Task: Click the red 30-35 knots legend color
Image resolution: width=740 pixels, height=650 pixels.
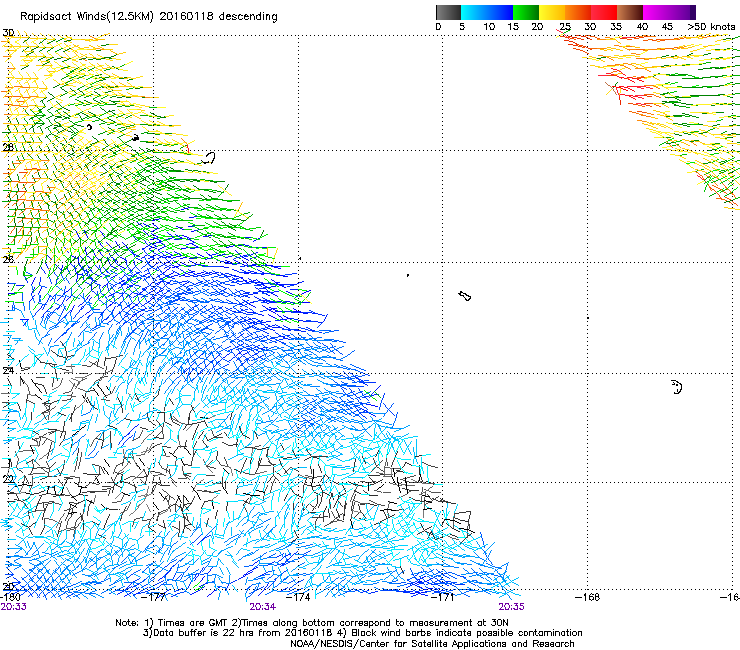Action: point(604,12)
